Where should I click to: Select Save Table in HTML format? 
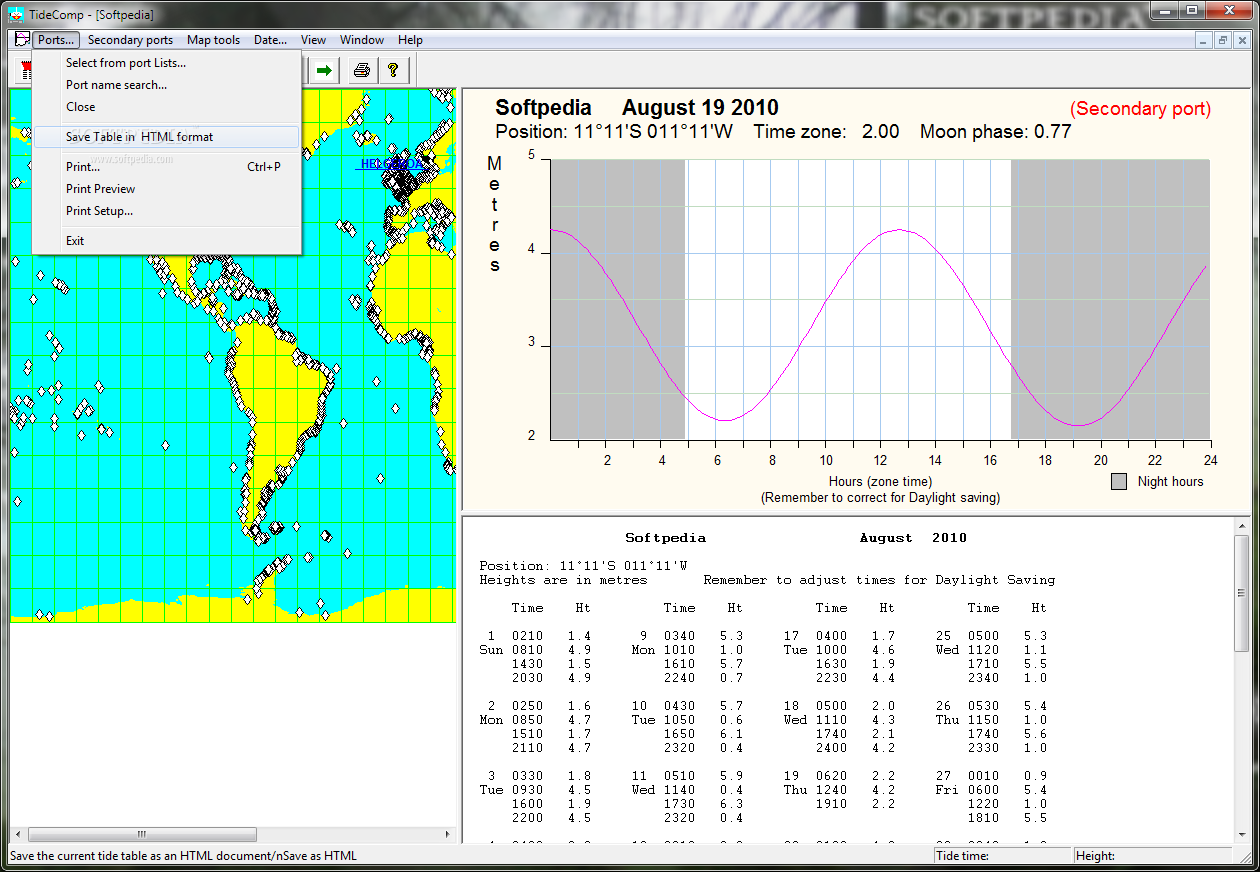pos(167,137)
